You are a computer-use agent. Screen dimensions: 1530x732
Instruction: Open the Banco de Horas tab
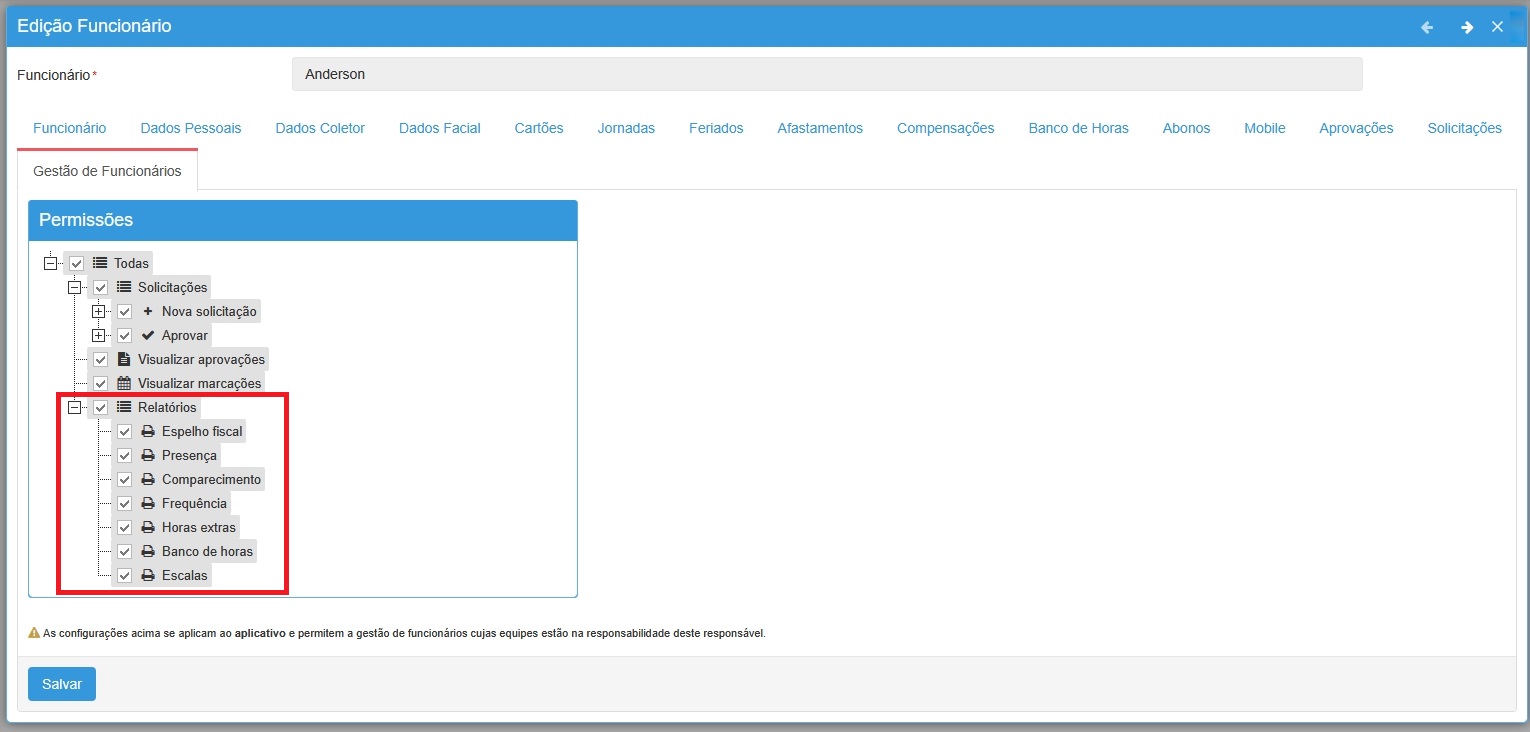click(1078, 128)
